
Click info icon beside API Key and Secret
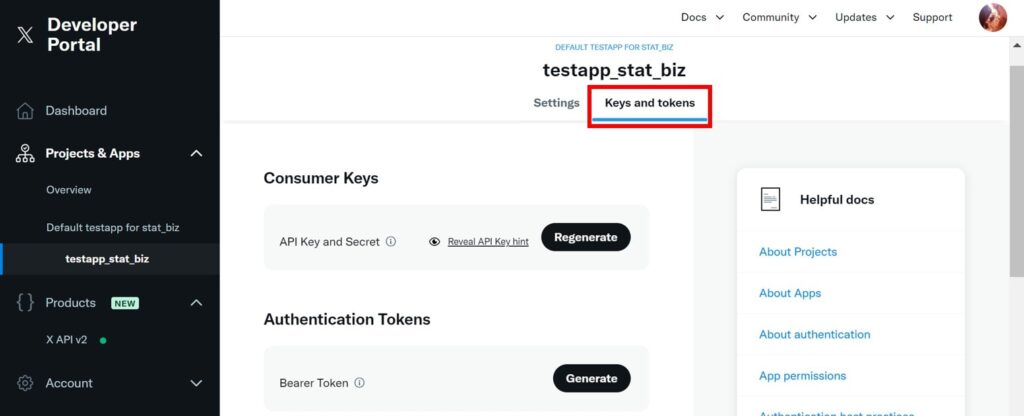pyautogui.click(x=391, y=241)
